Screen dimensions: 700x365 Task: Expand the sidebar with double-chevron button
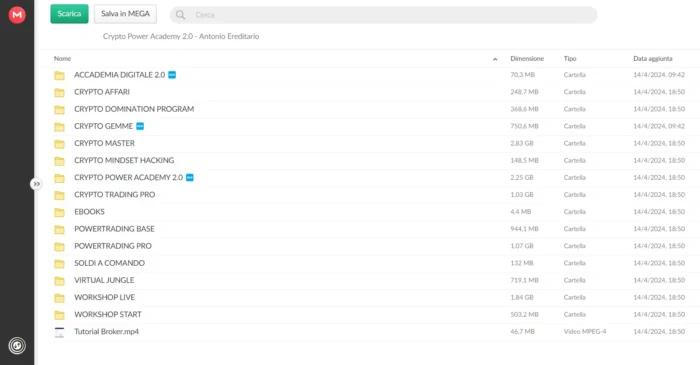36,184
